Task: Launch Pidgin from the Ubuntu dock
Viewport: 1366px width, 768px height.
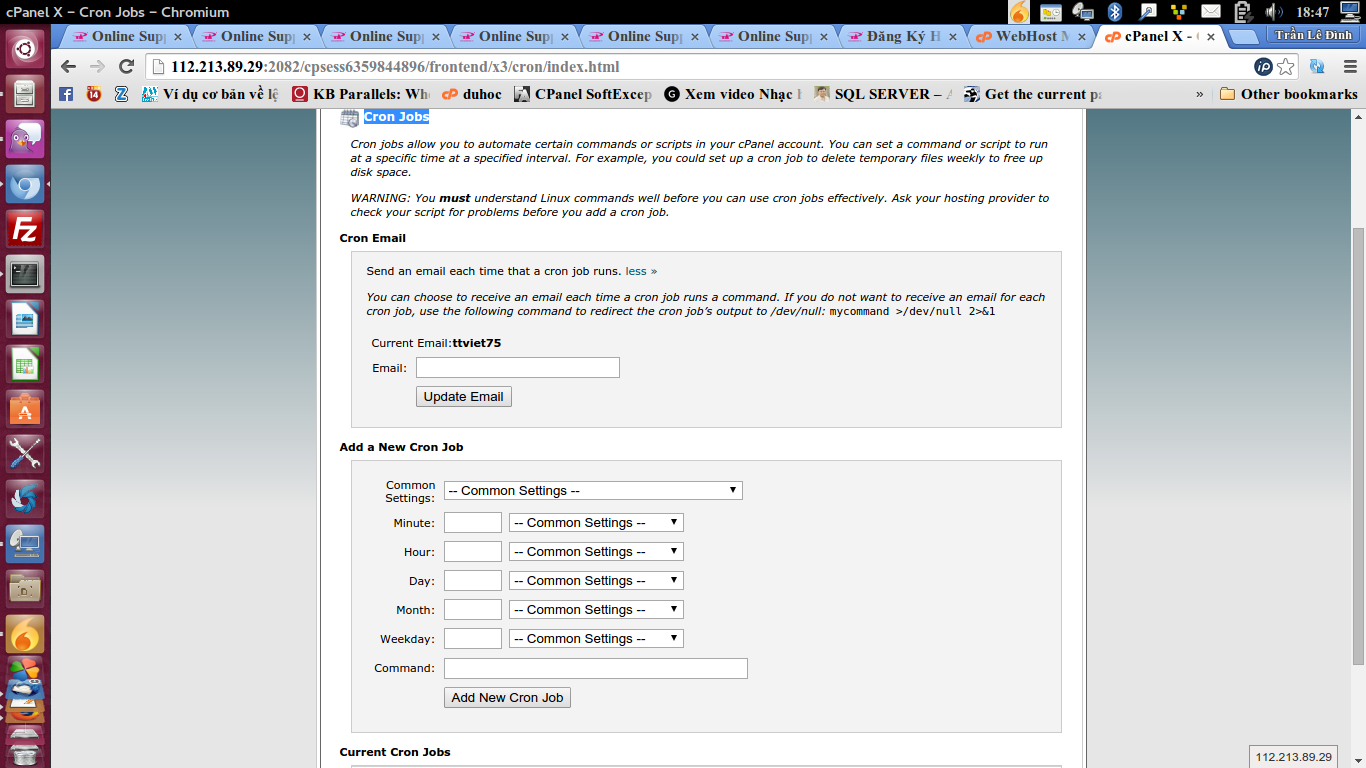Action: coord(25,138)
